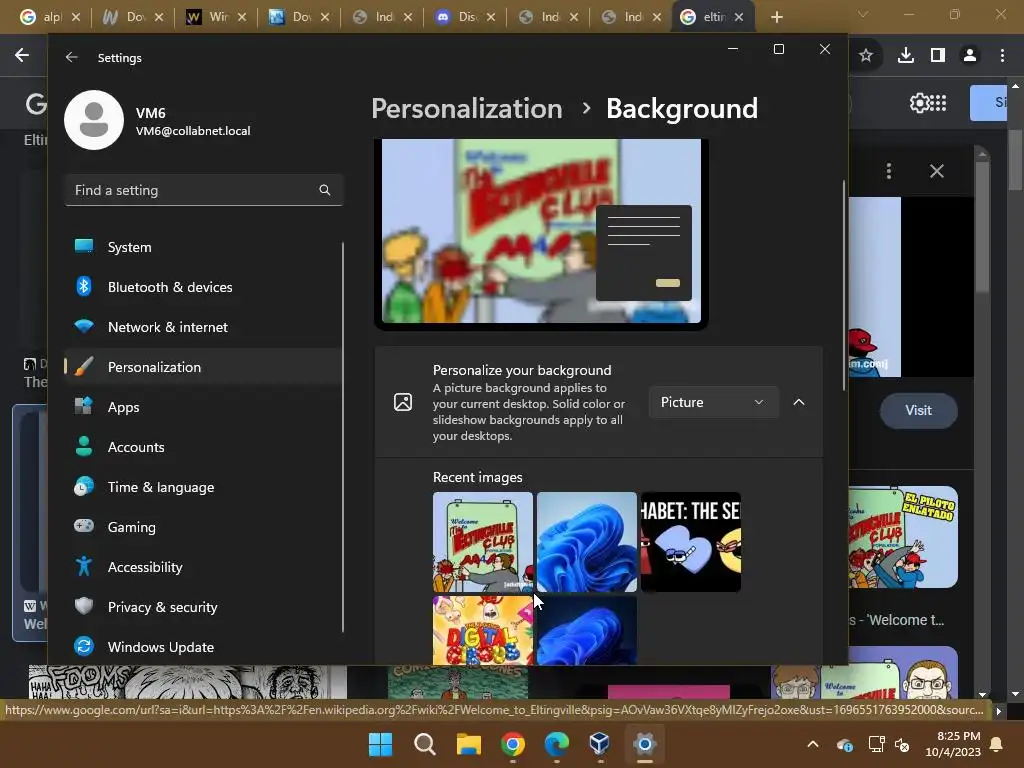Open the notifications bell
The width and height of the screenshot is (1024, 768).
click(x=997, y=744)
